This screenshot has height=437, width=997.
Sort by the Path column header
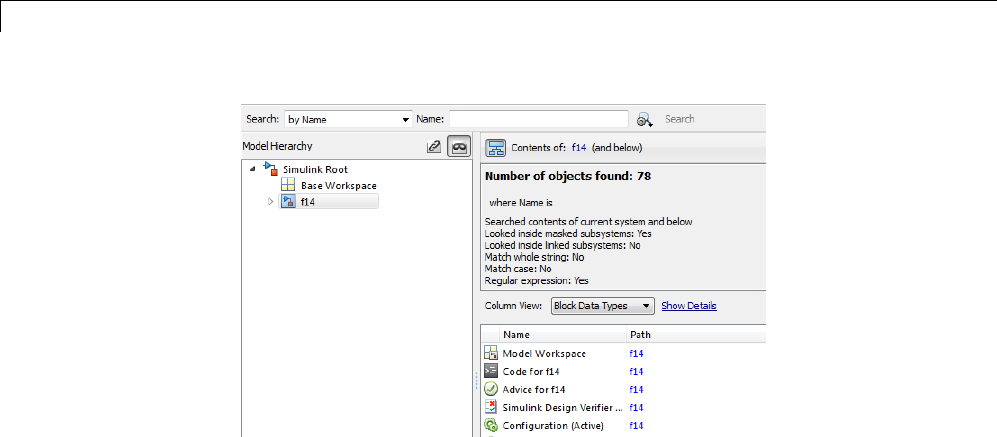pyautogui.click(x=696, y=335)
